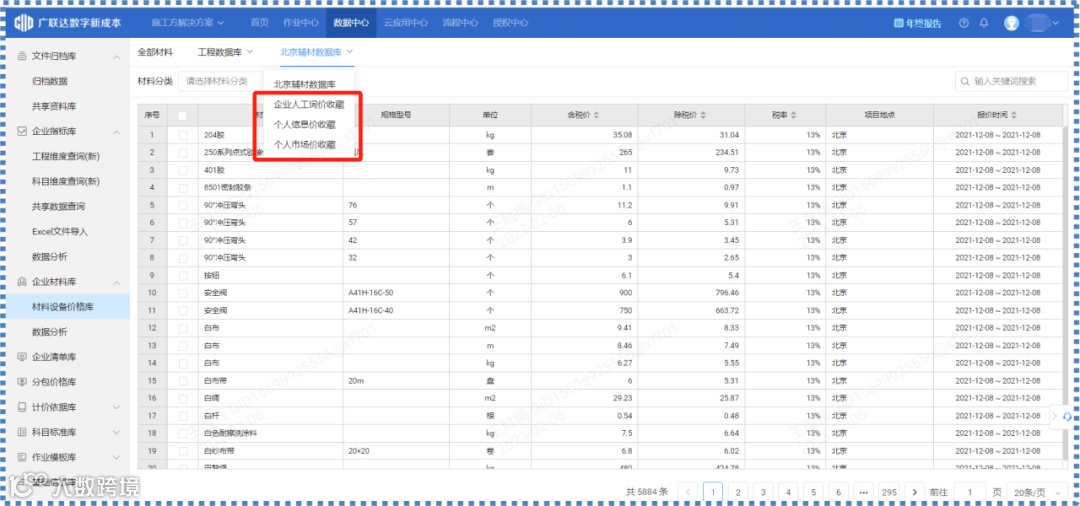Change page size via 20条/页 dropdown
Image resolution: width=1080 pixels, height=506 pixels.
click(x=1036, y=492)
